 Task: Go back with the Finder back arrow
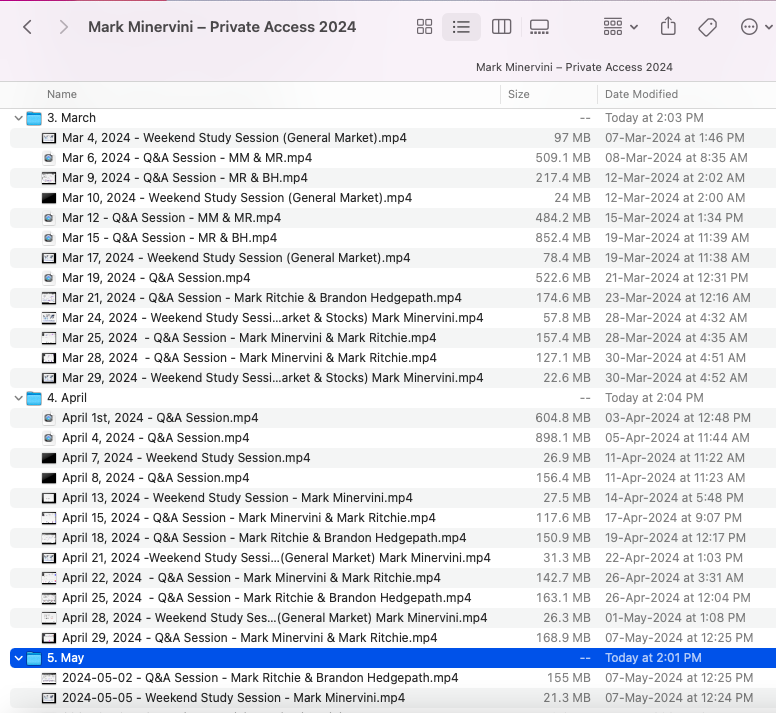click(28, 27)
